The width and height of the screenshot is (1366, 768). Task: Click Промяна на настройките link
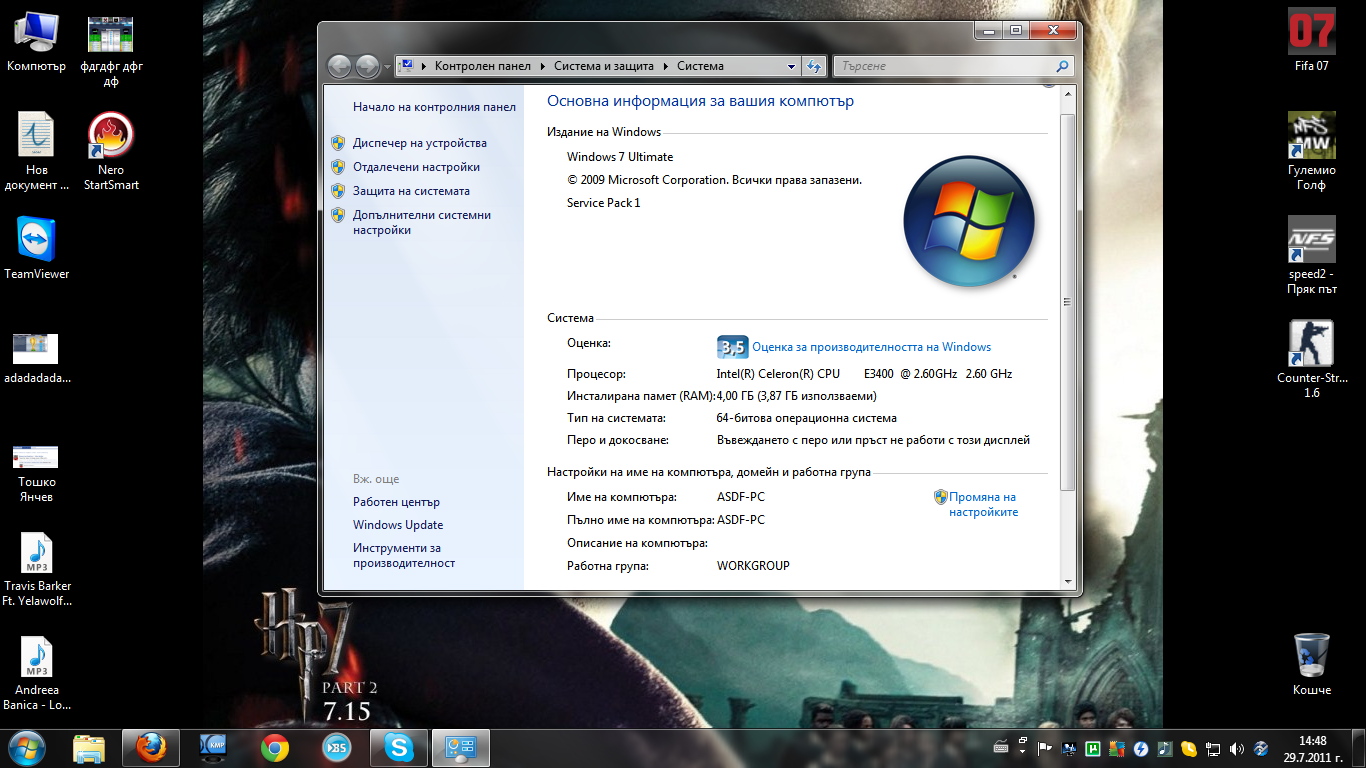tap(983, 504)
